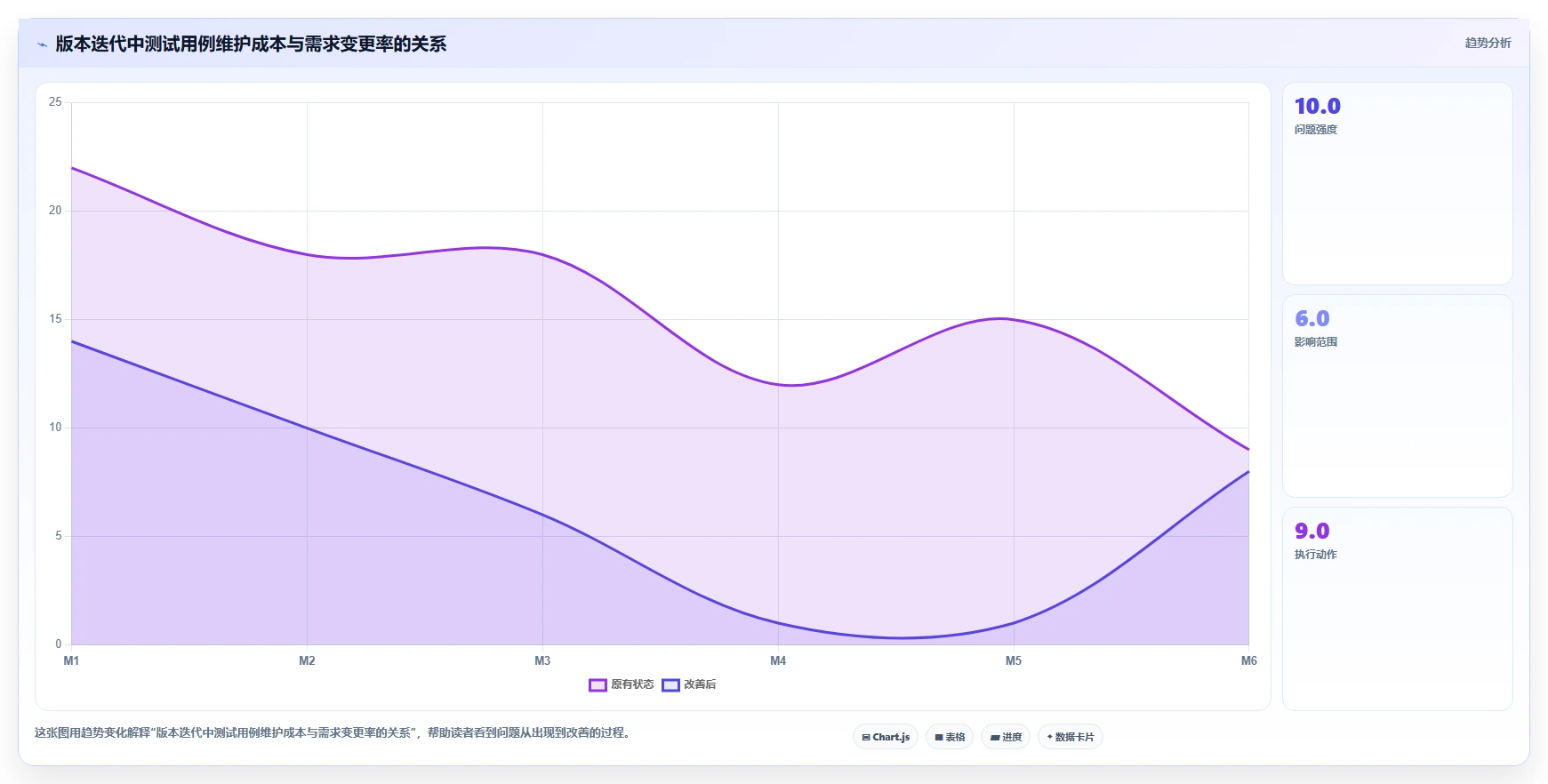Click the 改善后 legend text
This screenshot has width=1548, height=784.
point(700,684)
